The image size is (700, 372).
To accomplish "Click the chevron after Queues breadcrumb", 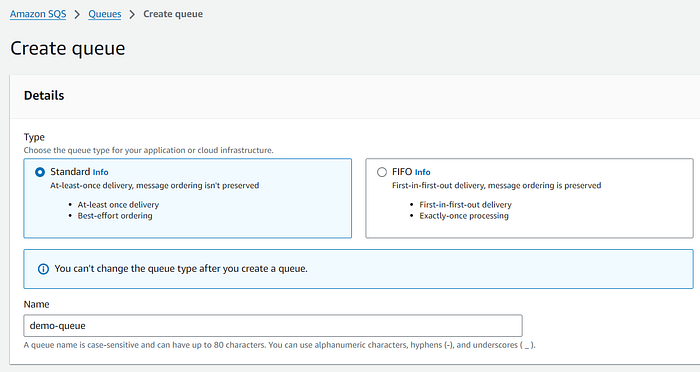I will click(x=132, y=14).
